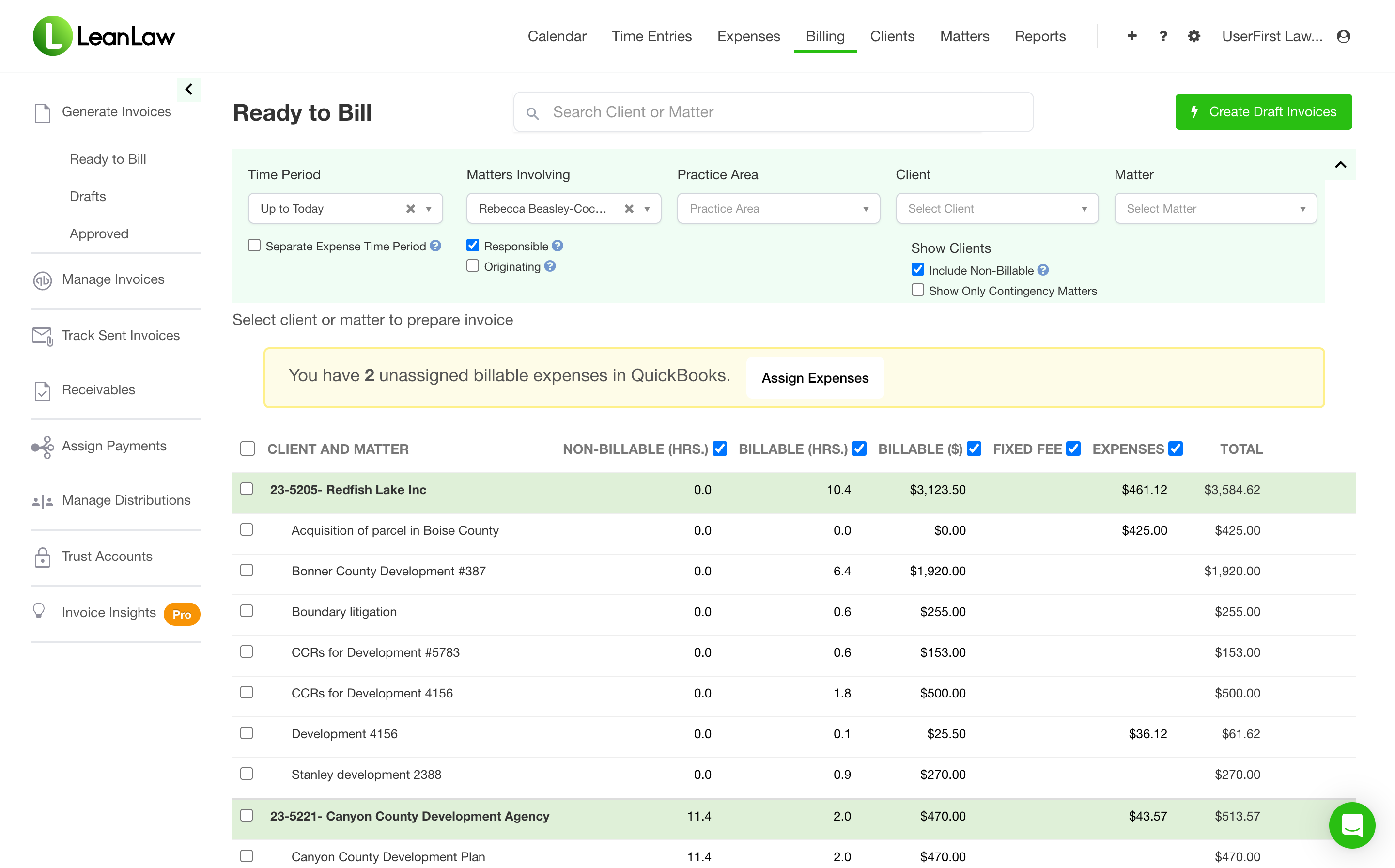Toggle the Non-Billable (Hrs.) column checkbox
This screenshot has width=1395, height=868.
pyautogui.click(x=720, y=449)
